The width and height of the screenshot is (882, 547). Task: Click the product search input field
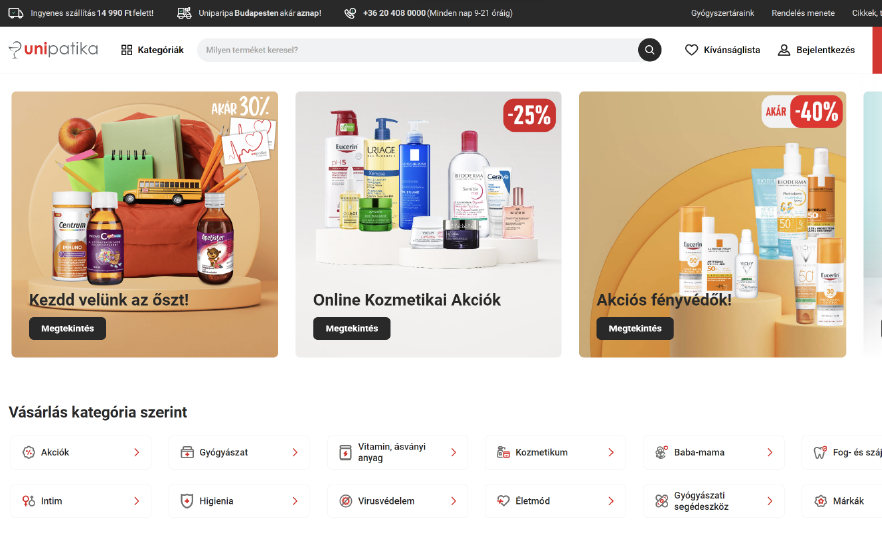(x=417, y=50)
